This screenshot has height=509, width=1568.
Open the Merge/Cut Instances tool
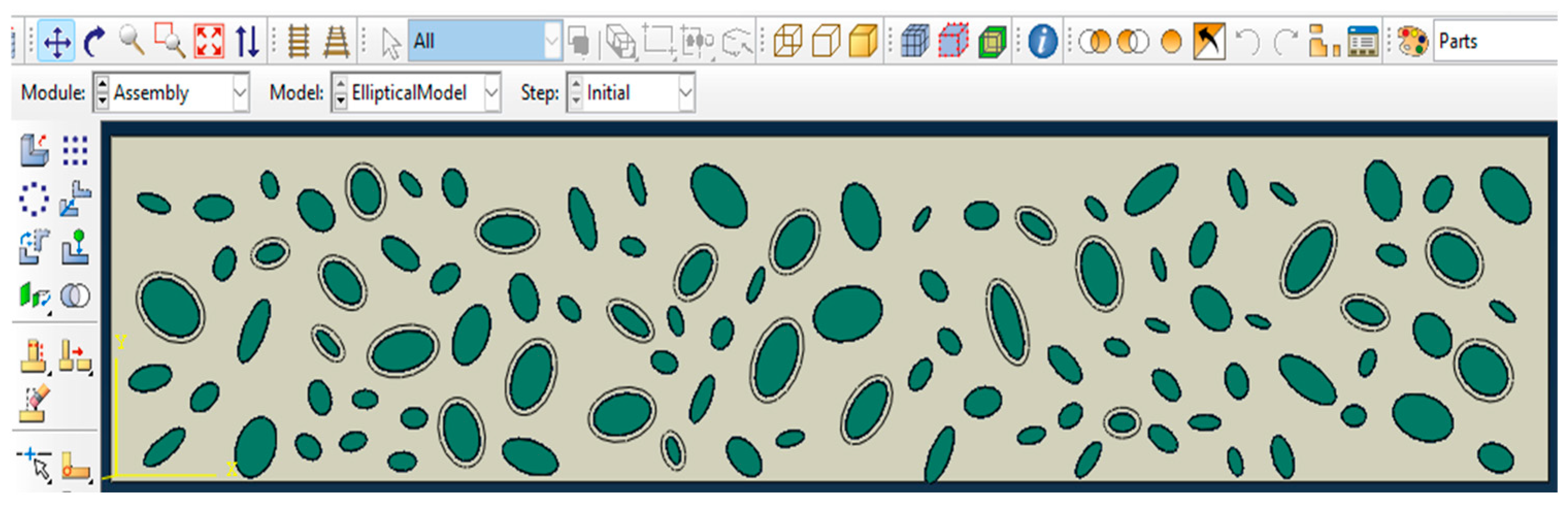tap(75, 297)
